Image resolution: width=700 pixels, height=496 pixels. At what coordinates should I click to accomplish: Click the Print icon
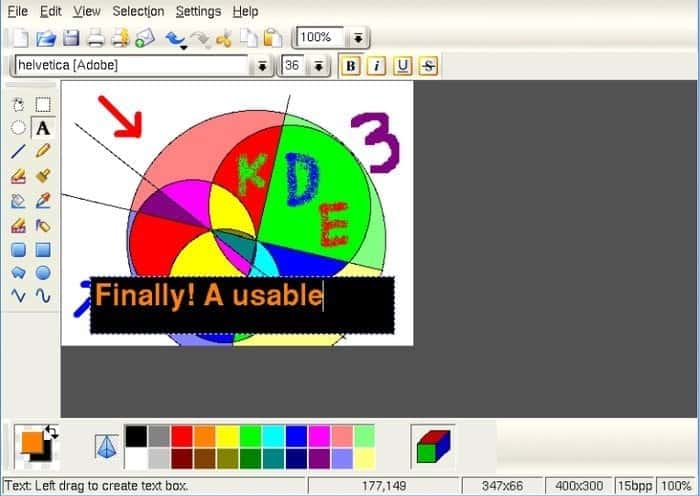(96, 38)
